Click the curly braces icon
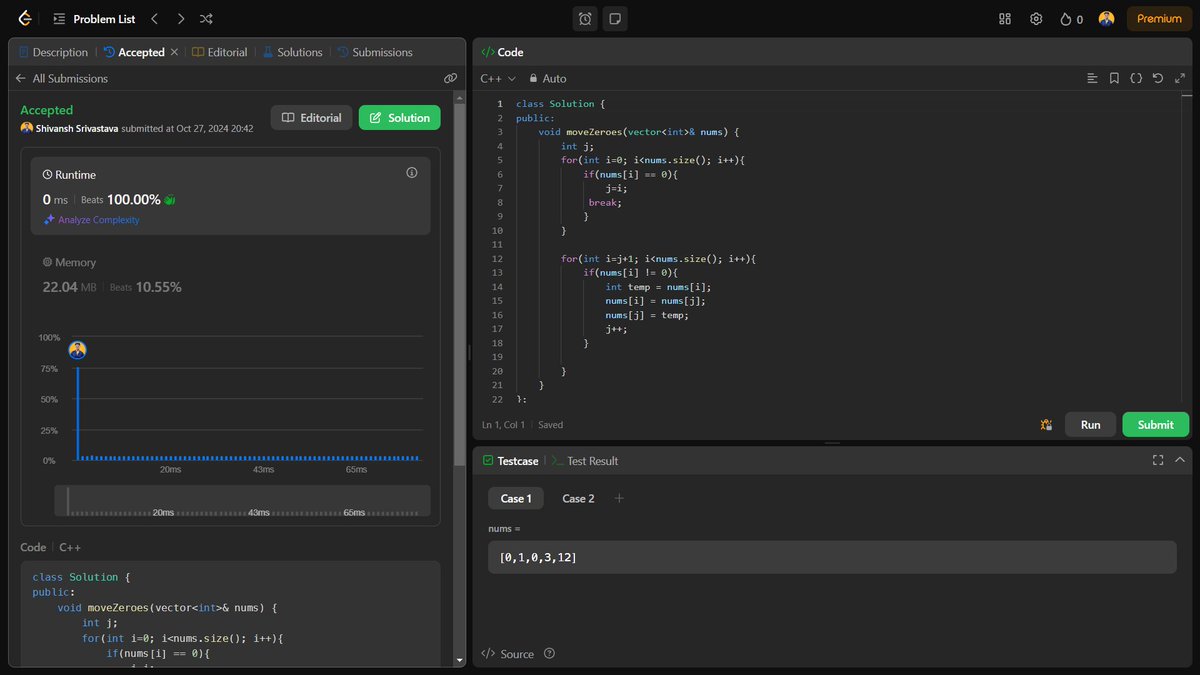1200x675 pixels. [x=1136, y=78]
